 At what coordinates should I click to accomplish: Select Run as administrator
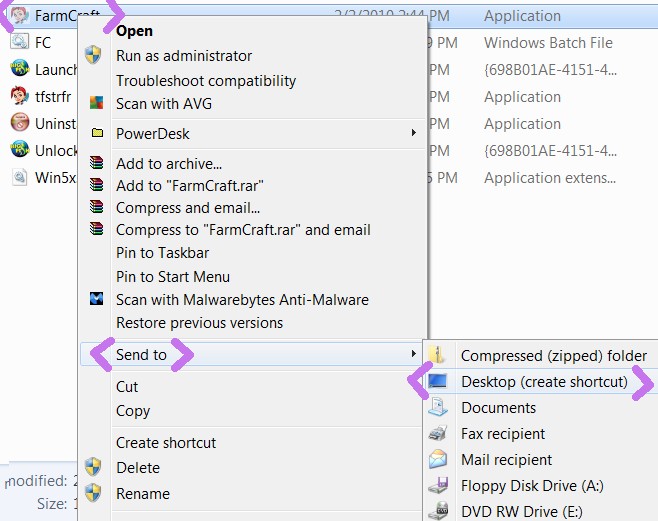coord(184,55)
